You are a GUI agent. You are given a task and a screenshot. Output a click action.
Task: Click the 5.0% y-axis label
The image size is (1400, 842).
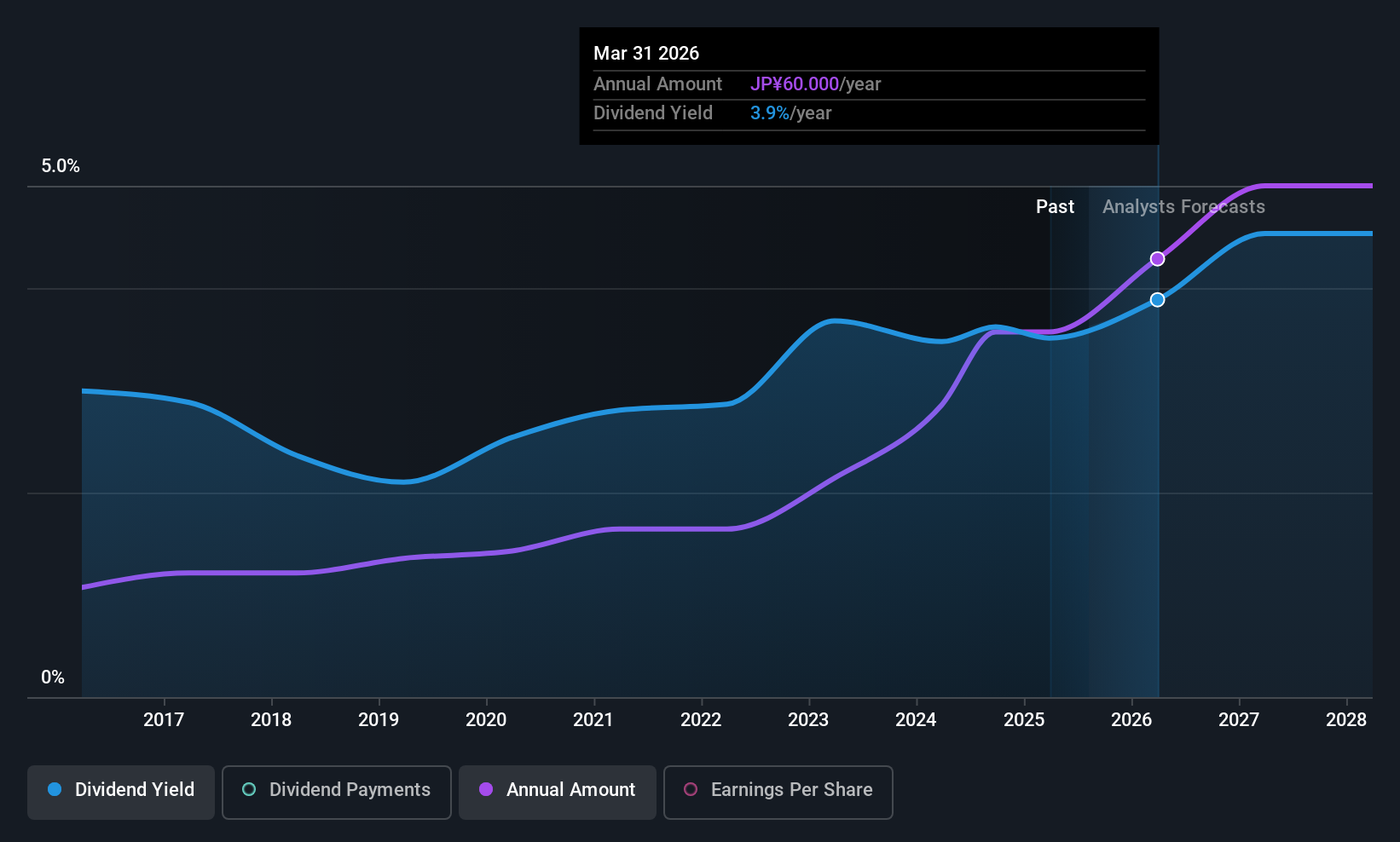61,166
